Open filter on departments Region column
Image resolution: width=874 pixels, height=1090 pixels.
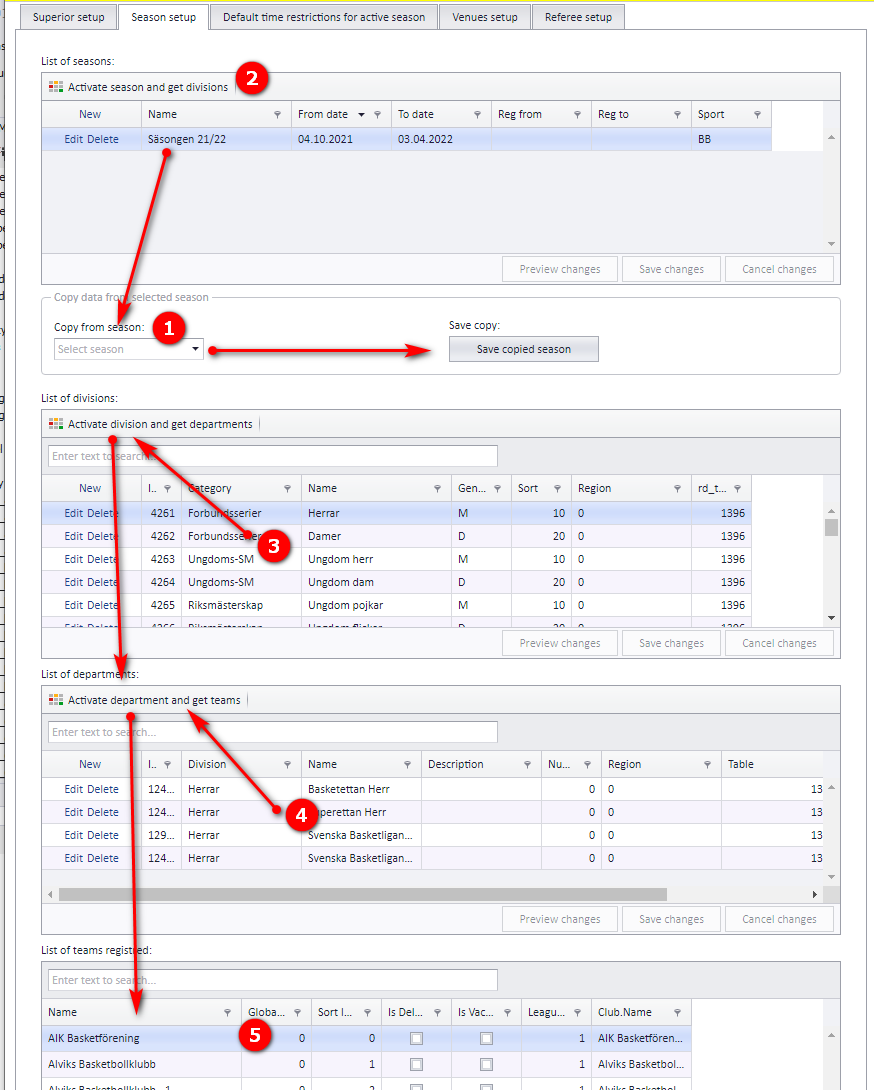707,765
